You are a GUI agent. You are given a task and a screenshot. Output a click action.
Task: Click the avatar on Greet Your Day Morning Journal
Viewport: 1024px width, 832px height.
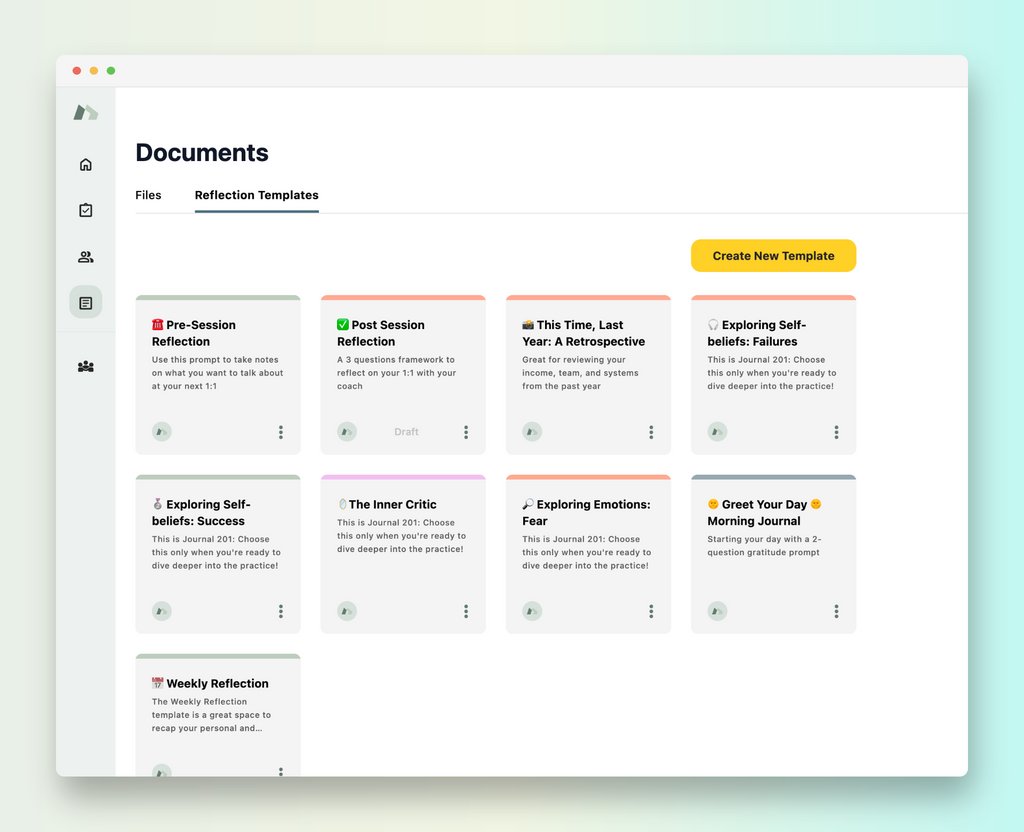[x=716, y=610]
